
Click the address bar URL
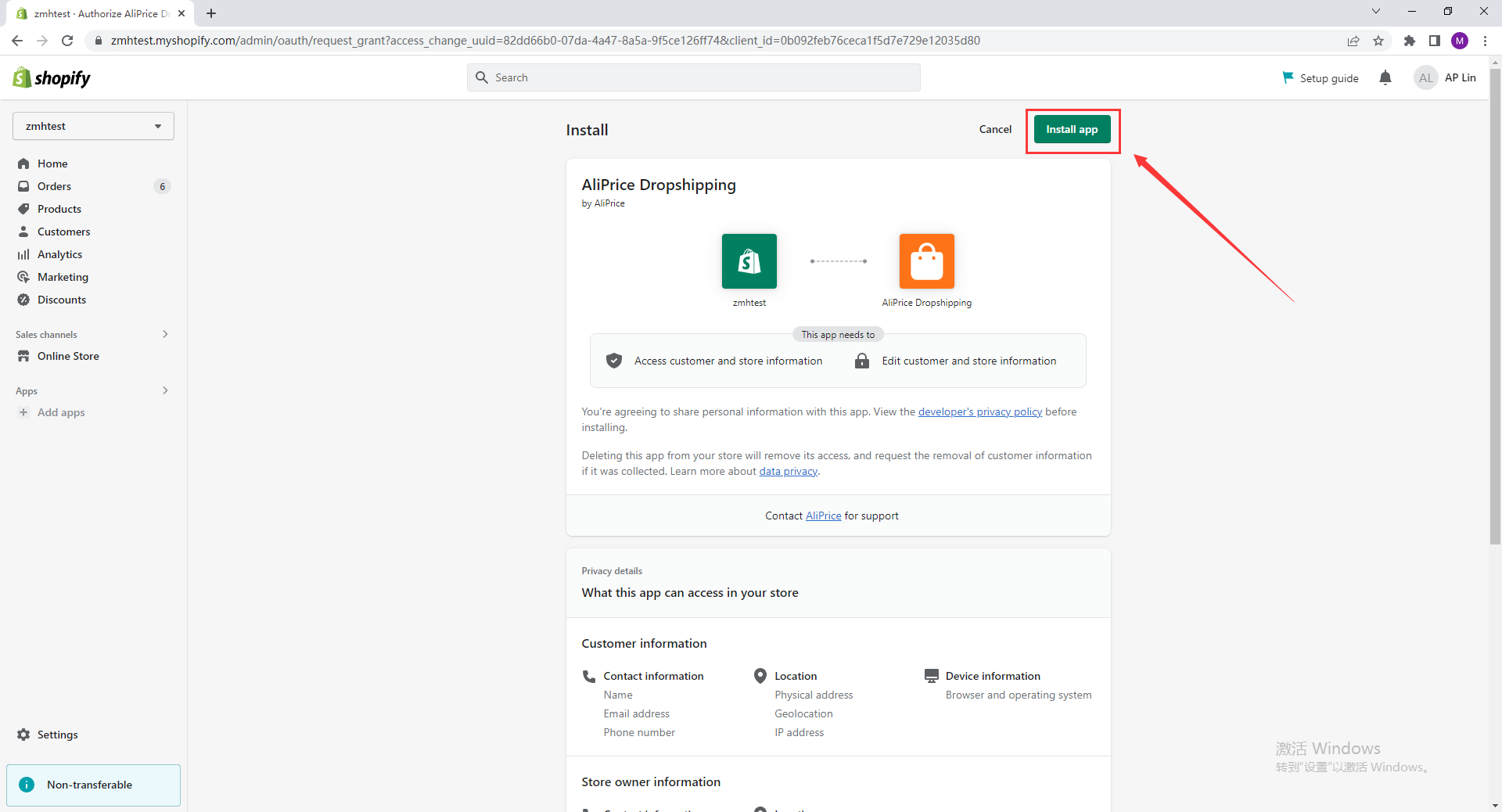(x=545, y=41)
